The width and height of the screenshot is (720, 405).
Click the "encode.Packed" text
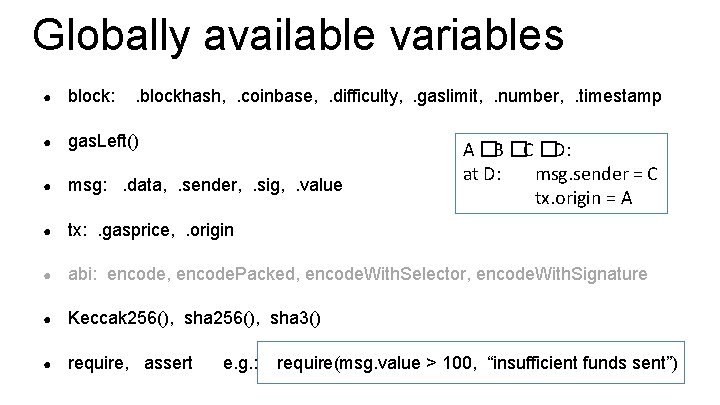click(x=255, y=274)
